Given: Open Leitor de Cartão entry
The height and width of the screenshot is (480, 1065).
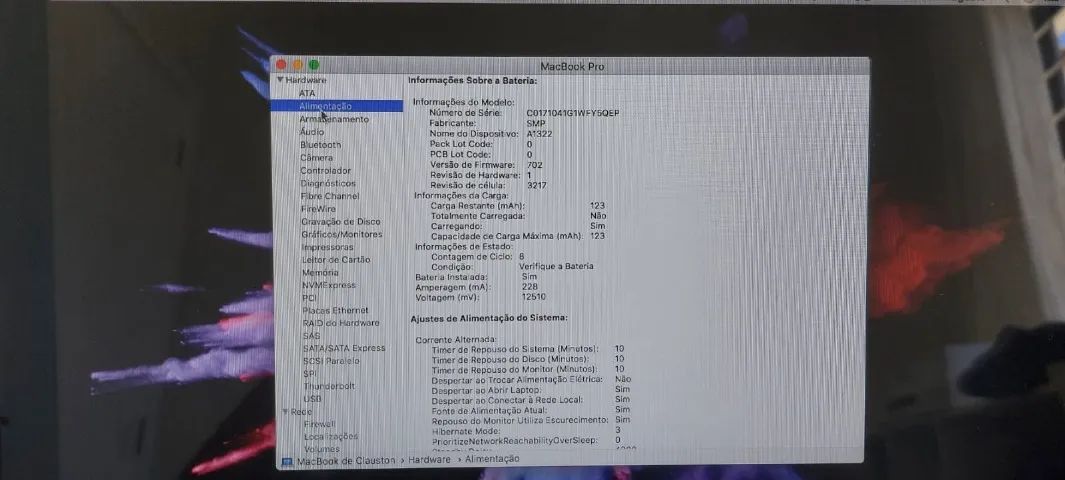Looking at the screenshot, I should (x=336, y=259).
